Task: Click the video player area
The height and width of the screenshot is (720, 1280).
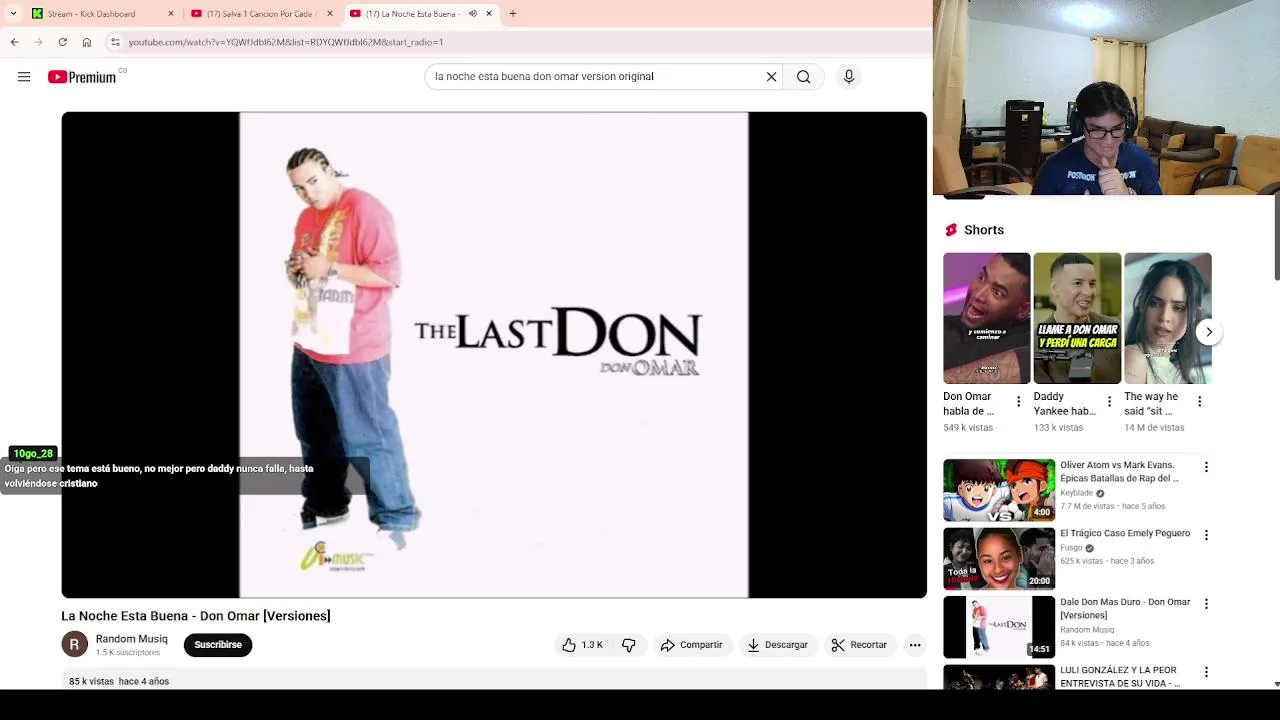Action: (494, 355)
